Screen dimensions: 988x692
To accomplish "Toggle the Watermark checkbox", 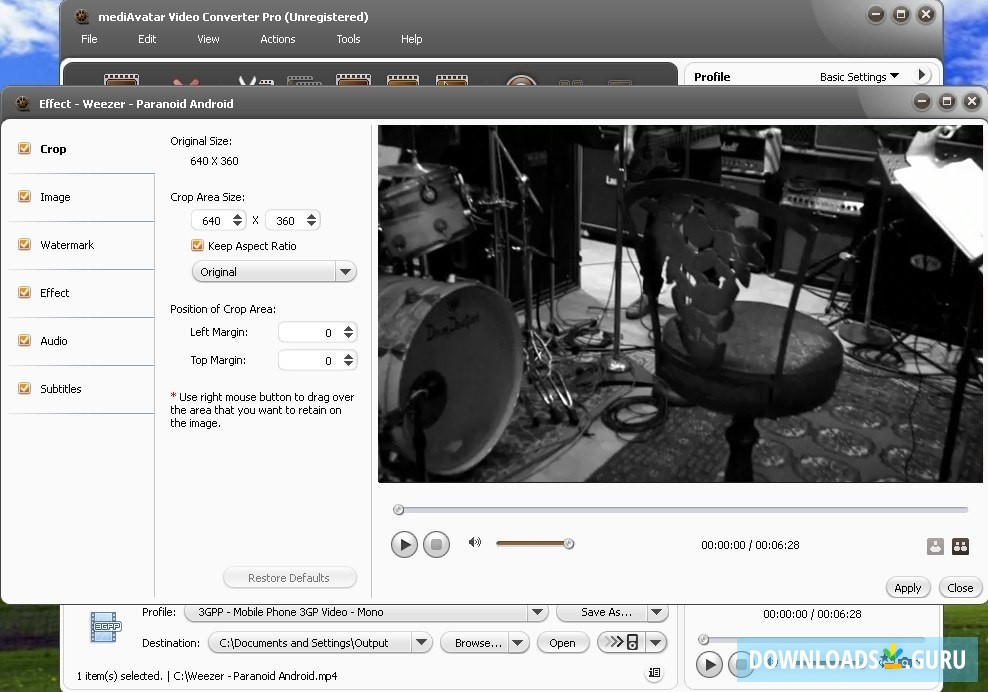I will tap(25, 245).
